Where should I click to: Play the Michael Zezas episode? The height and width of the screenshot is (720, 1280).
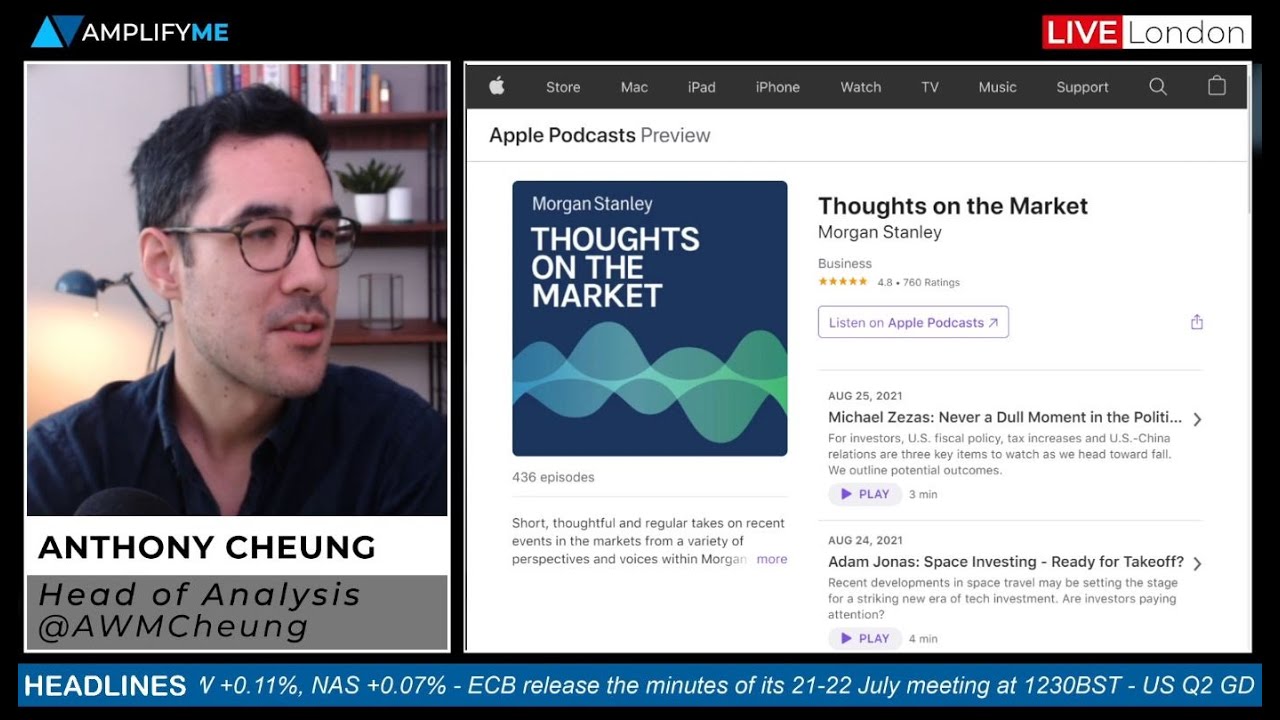point(864,494)
